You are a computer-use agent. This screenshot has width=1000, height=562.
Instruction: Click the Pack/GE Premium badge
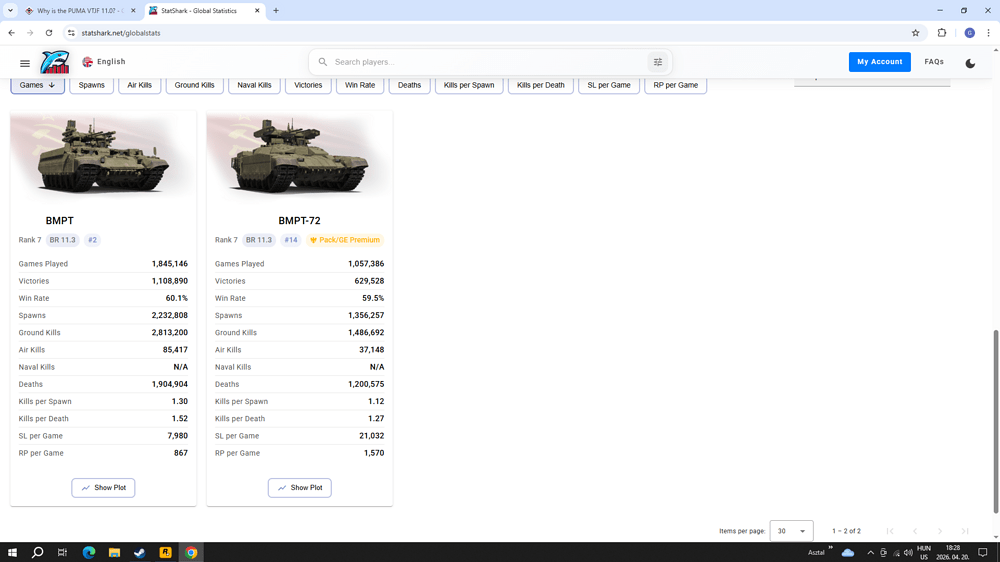[344, 240]
